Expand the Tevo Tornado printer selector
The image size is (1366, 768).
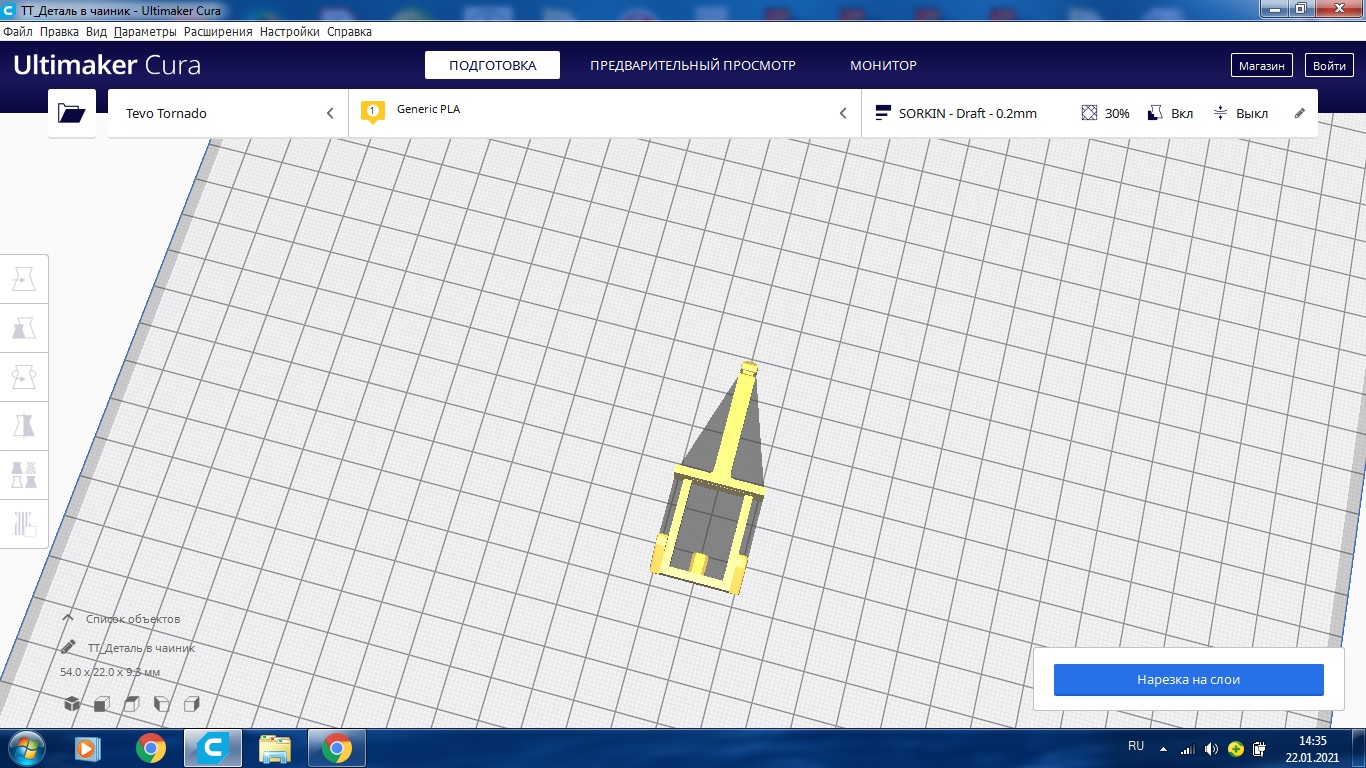[x=228, y=113]
